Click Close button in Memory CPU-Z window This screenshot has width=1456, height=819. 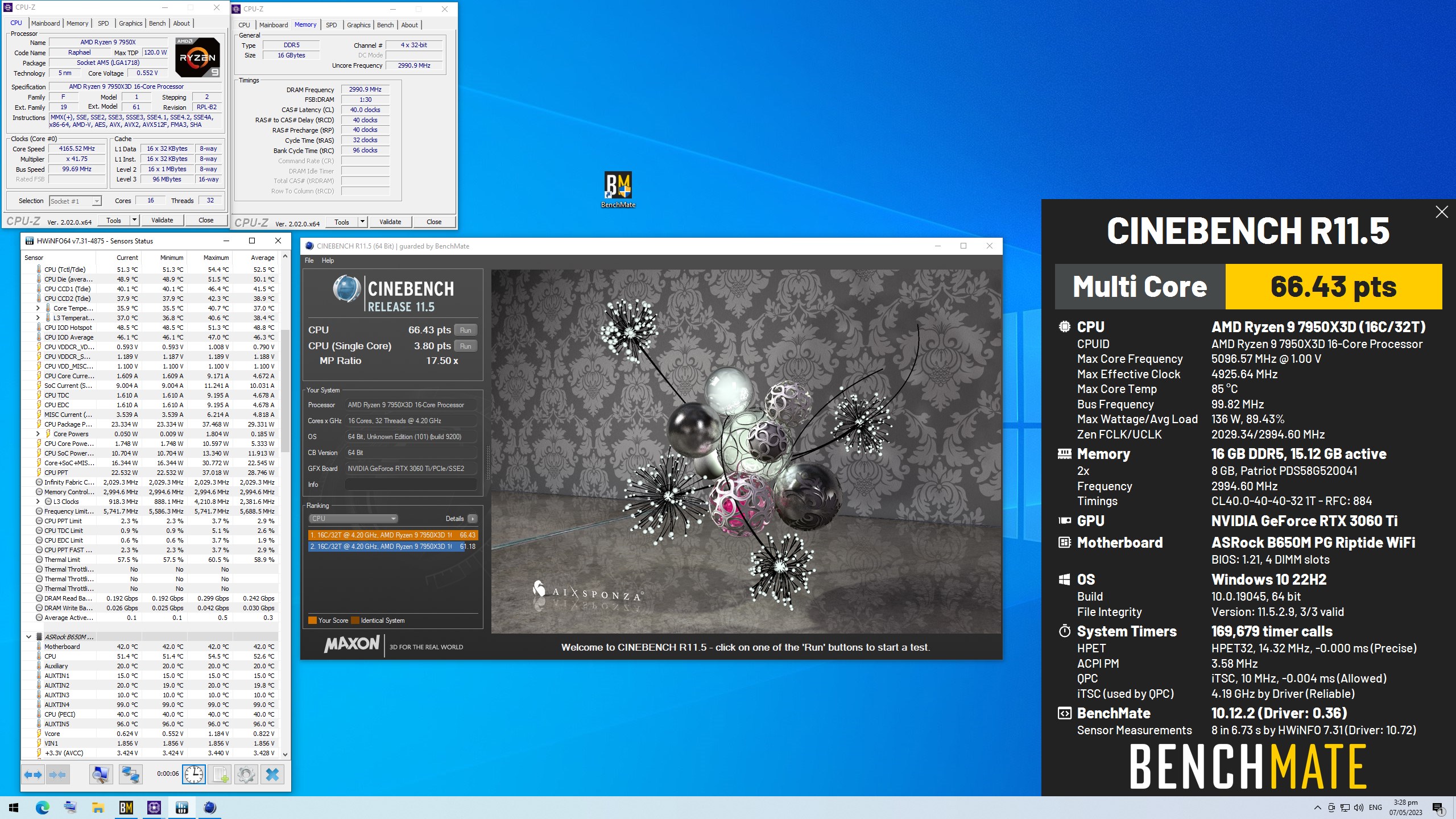pos(434,222)
